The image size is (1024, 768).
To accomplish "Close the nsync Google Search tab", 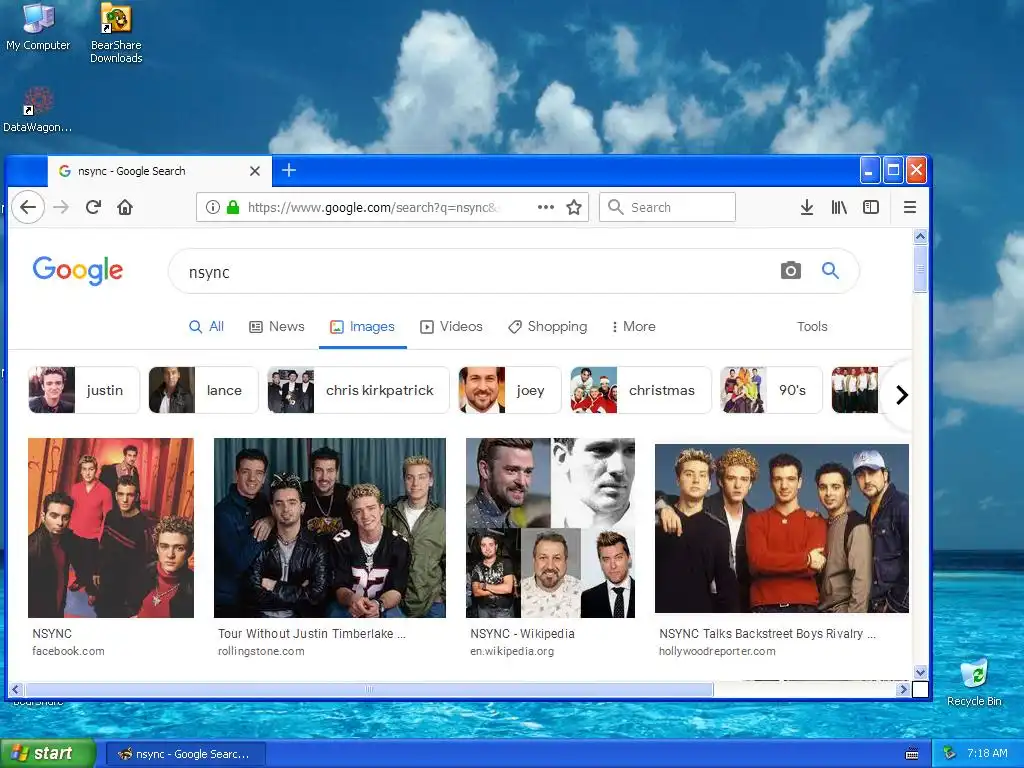I will 255,171.
